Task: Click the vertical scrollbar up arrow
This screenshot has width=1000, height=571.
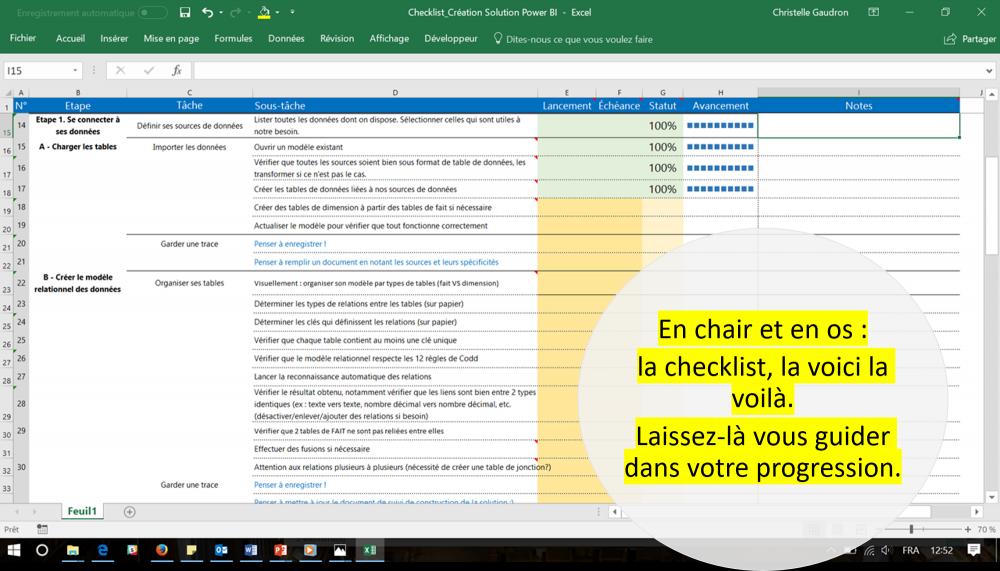Action: 992,94
